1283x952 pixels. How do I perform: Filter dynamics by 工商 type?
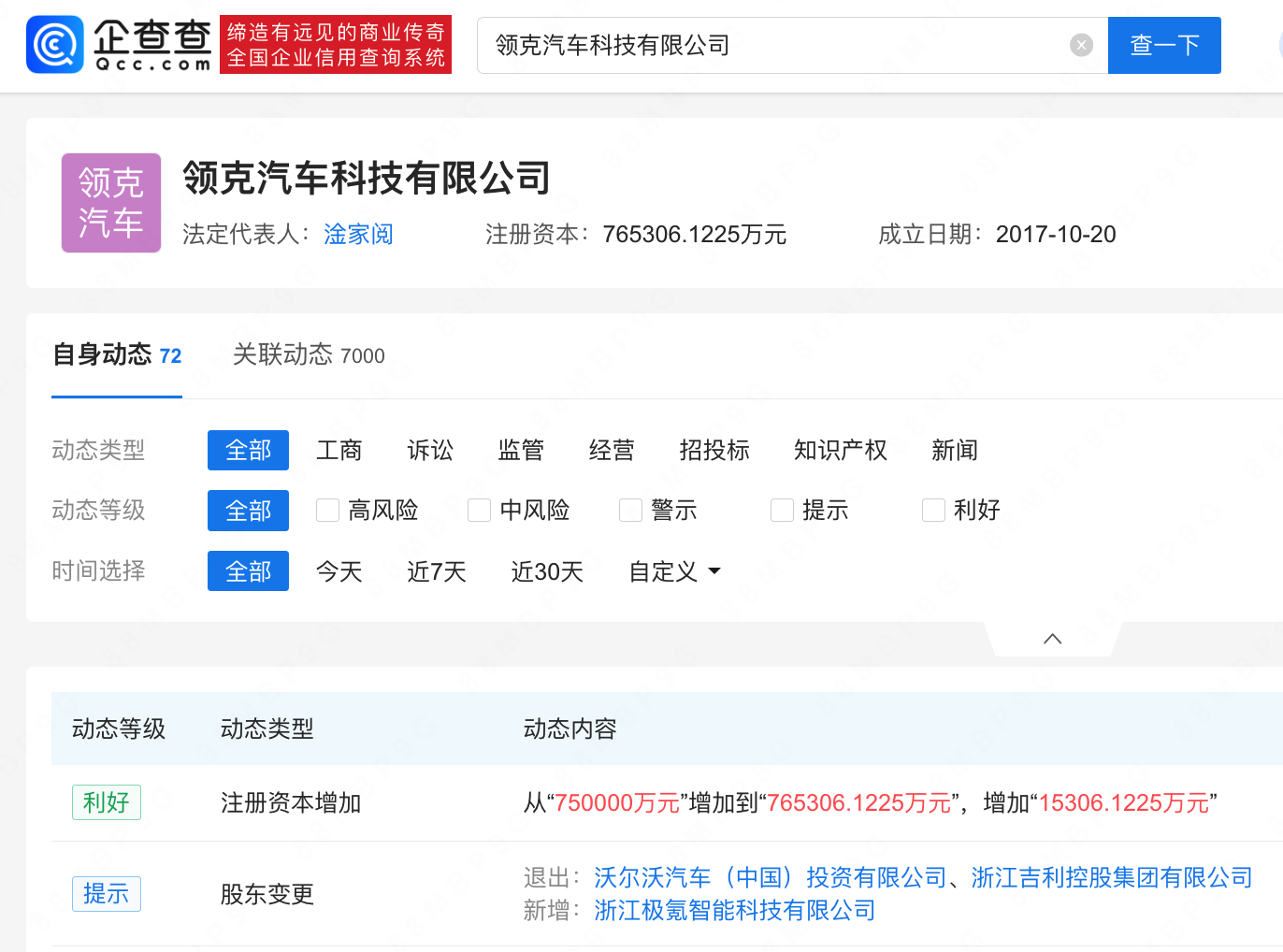pos(339,451)
